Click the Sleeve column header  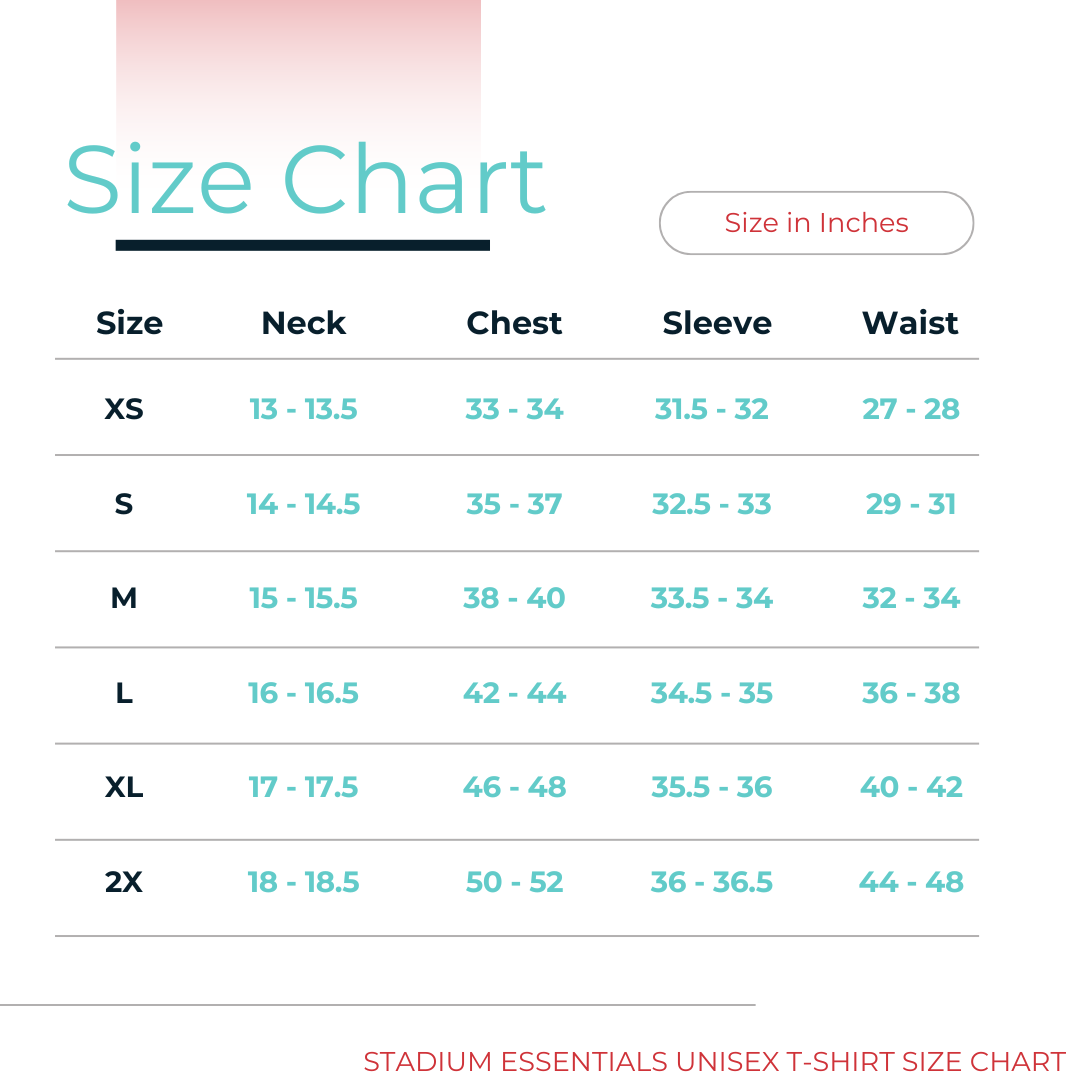(717, 323)
